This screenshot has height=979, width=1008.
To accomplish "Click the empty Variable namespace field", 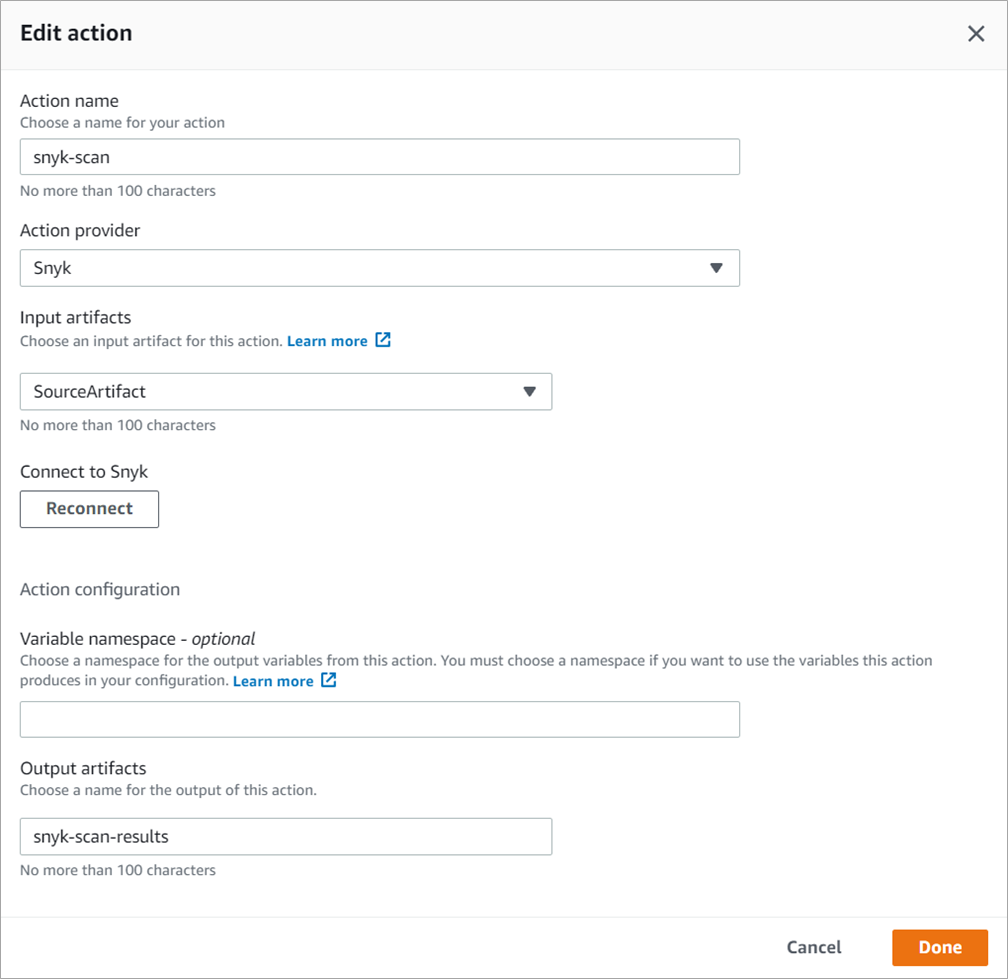I will (379, 720).
